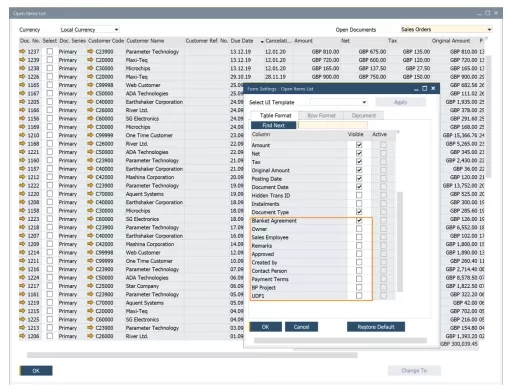Tick Select checkbox for doc 1206
The height and width of the screenshot is (391, 509).
click(50, 336)
